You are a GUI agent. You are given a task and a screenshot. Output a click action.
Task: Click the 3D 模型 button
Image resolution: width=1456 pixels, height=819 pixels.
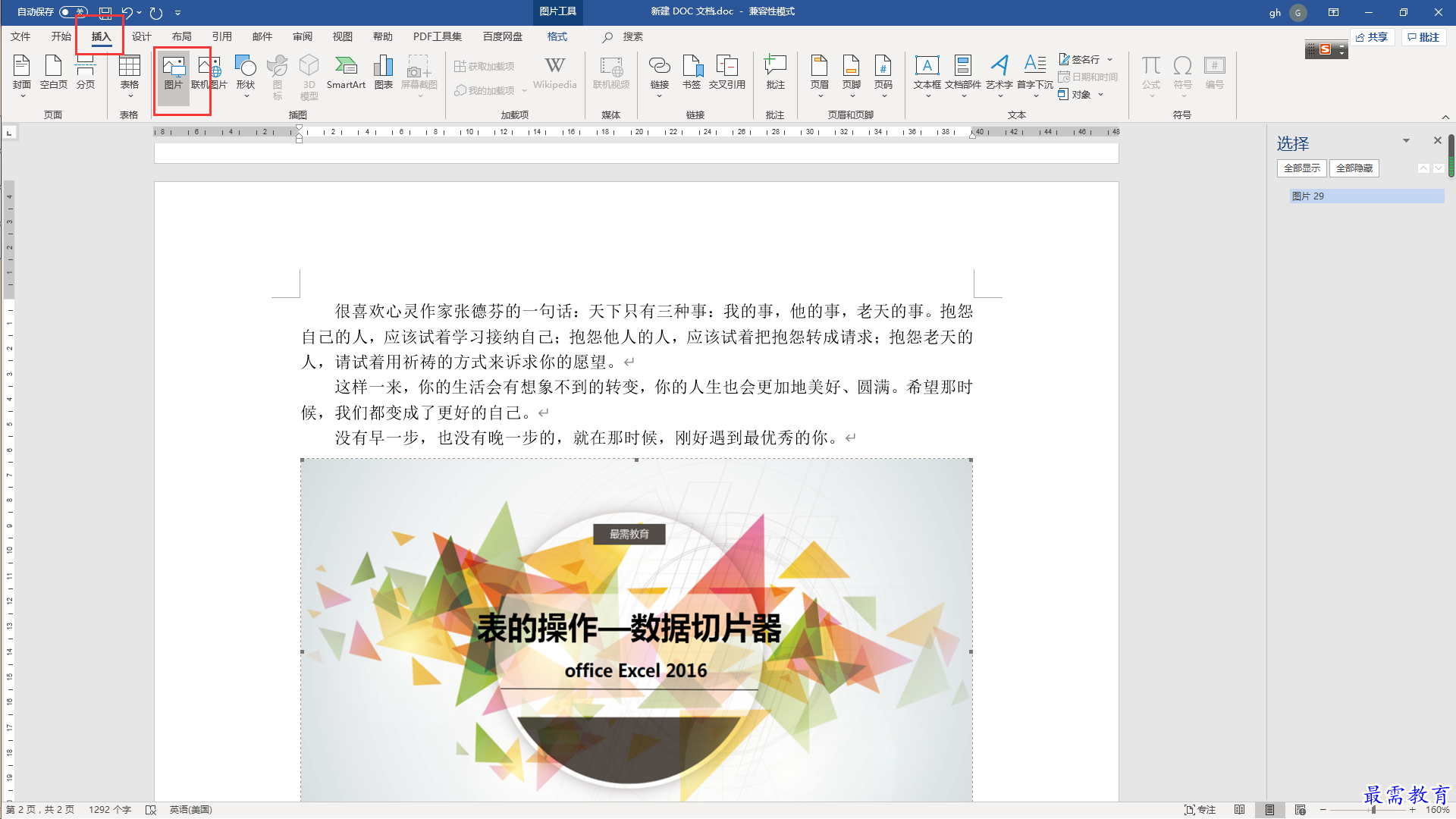[309, 77]
